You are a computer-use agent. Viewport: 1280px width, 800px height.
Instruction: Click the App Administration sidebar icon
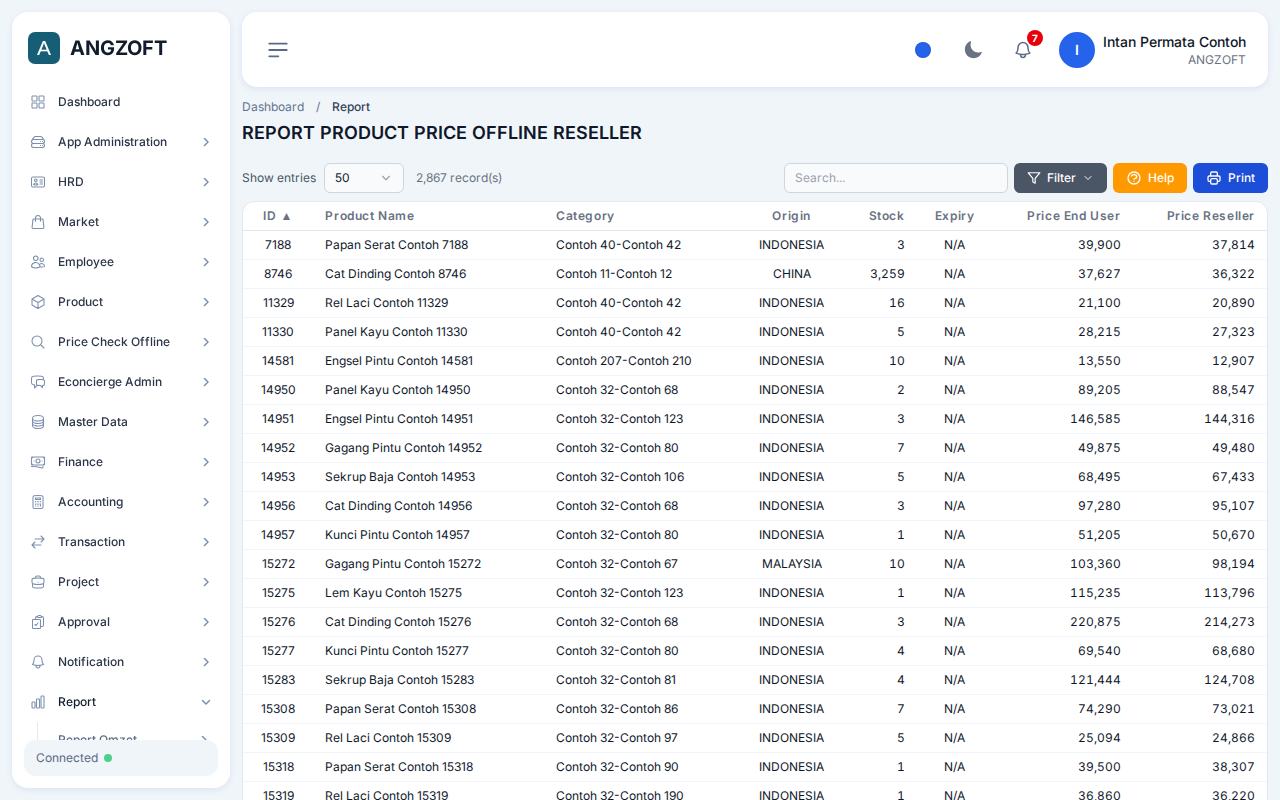[38, 142]
